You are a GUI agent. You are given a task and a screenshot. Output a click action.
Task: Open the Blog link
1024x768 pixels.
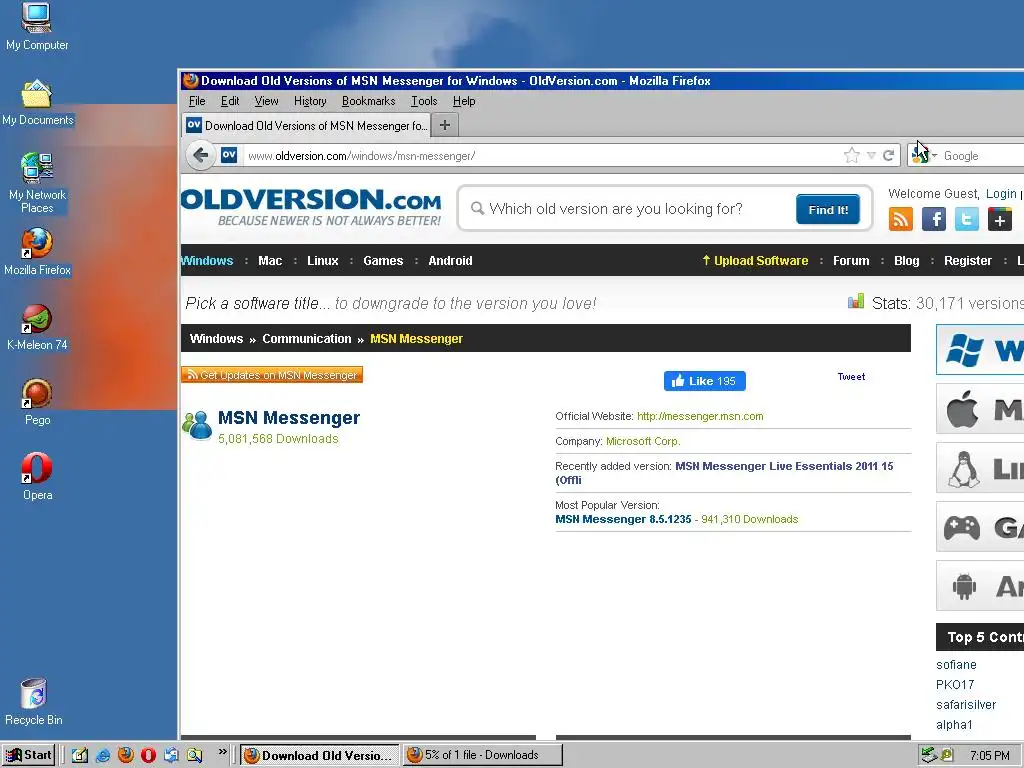906,261
